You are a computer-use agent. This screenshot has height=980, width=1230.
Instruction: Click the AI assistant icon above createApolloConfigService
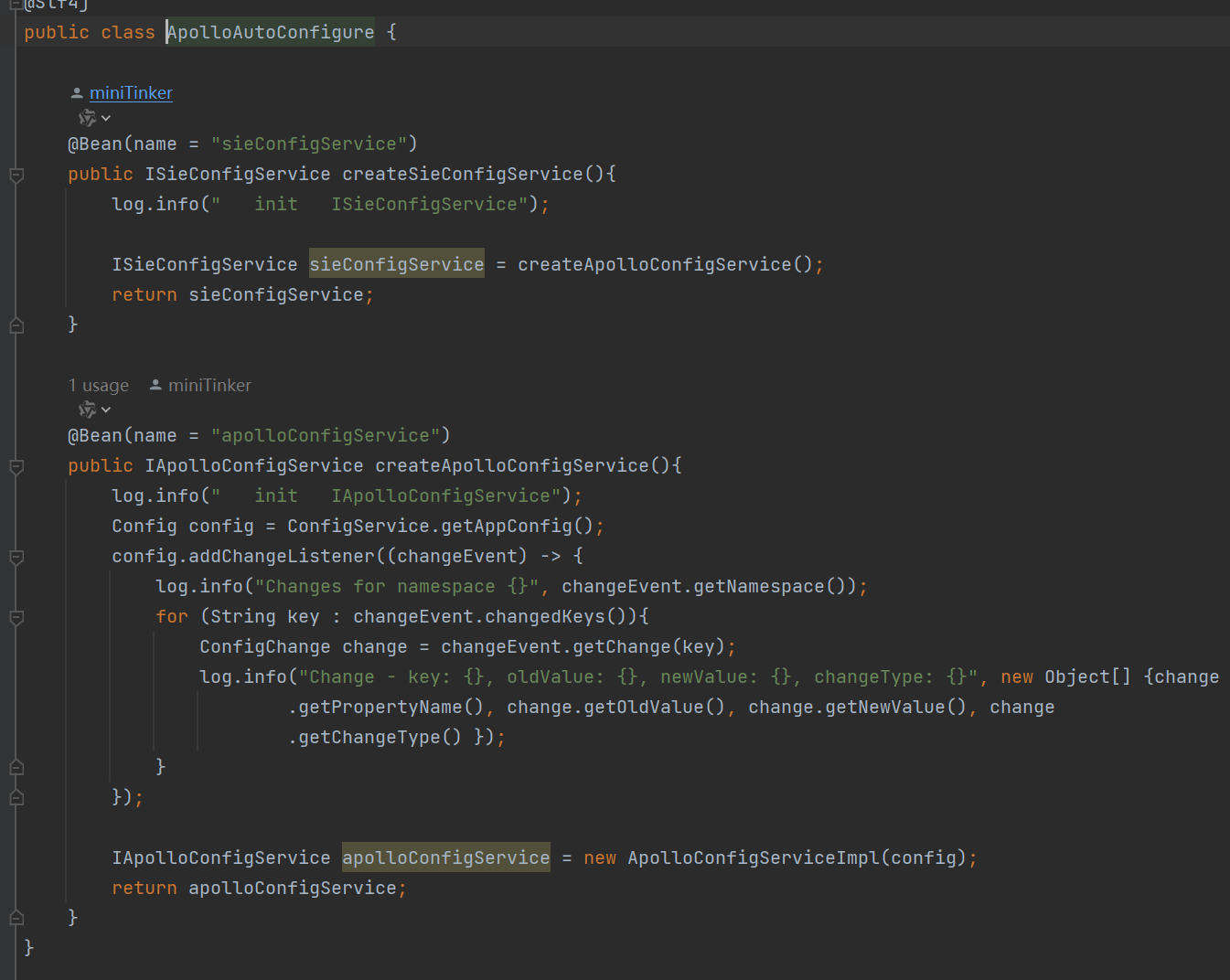pyautogui.click(x=87, y=410)
